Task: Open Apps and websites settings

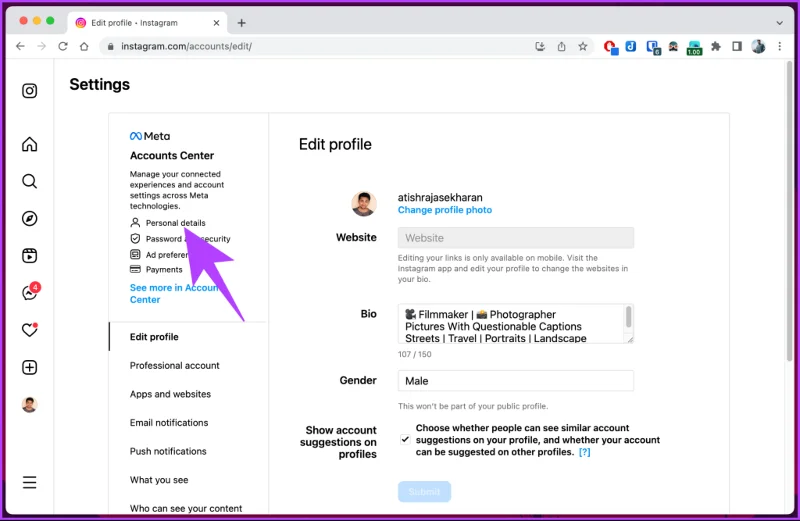Action: 170,394
